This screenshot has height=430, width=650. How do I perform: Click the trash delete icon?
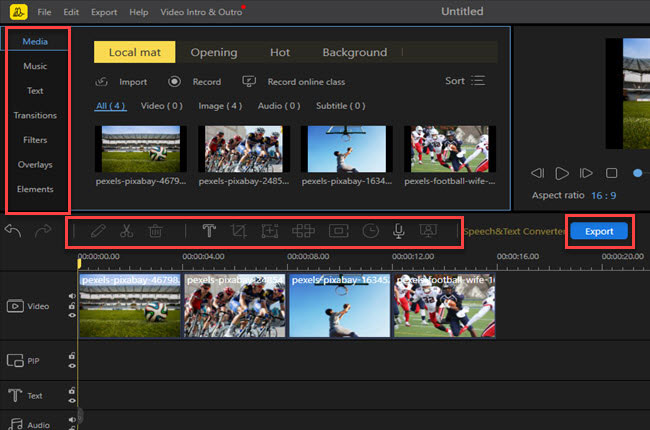(155, 231)
